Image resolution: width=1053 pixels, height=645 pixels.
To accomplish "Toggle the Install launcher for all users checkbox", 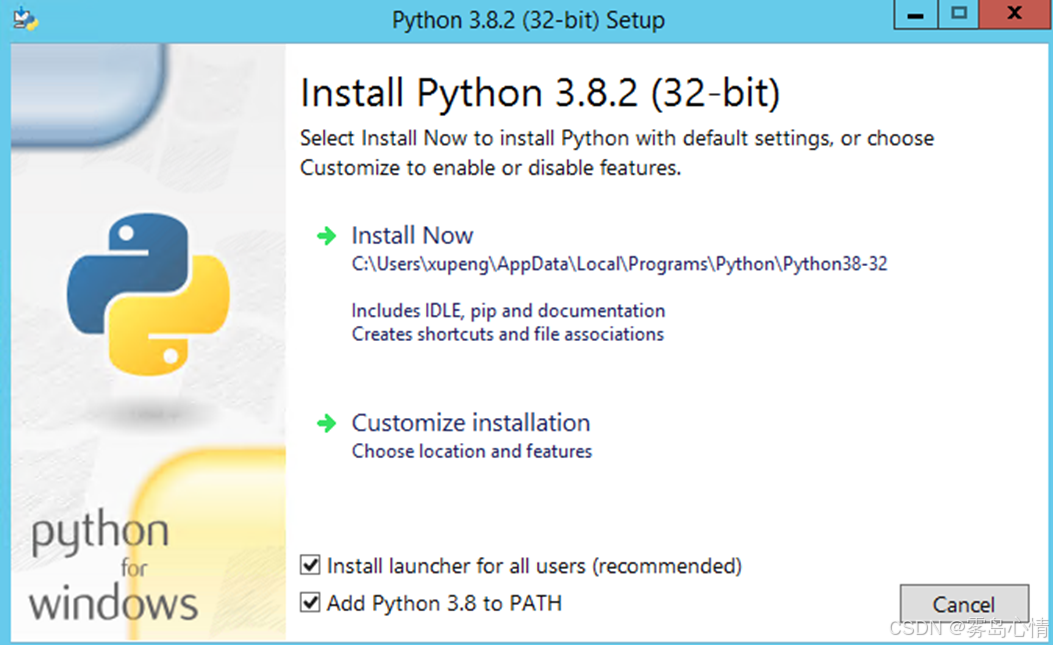I will tap(311, 565).
